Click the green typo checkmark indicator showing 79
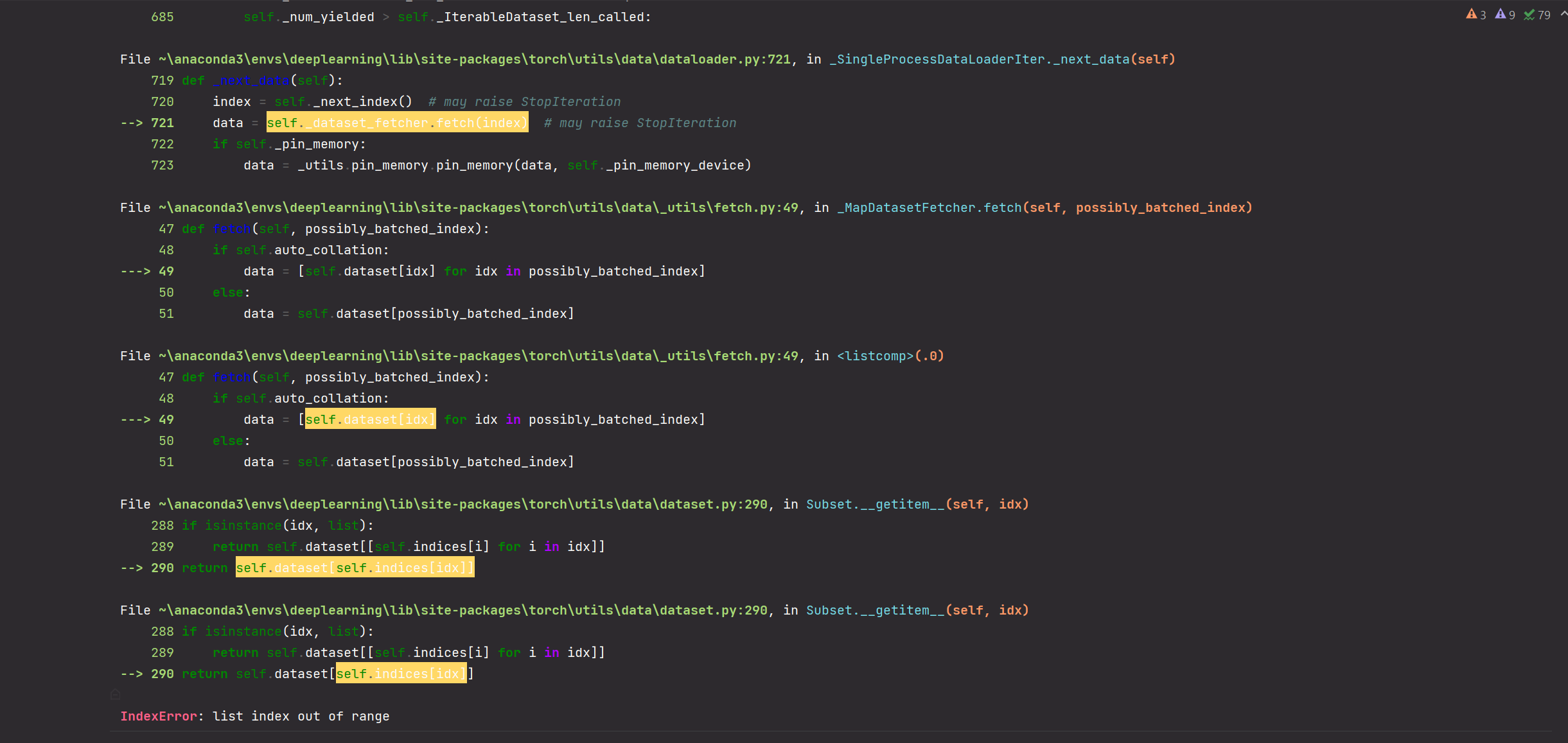Image resolution: width=1568 pixels, height=743 pixels. (x=1537, y=15)
